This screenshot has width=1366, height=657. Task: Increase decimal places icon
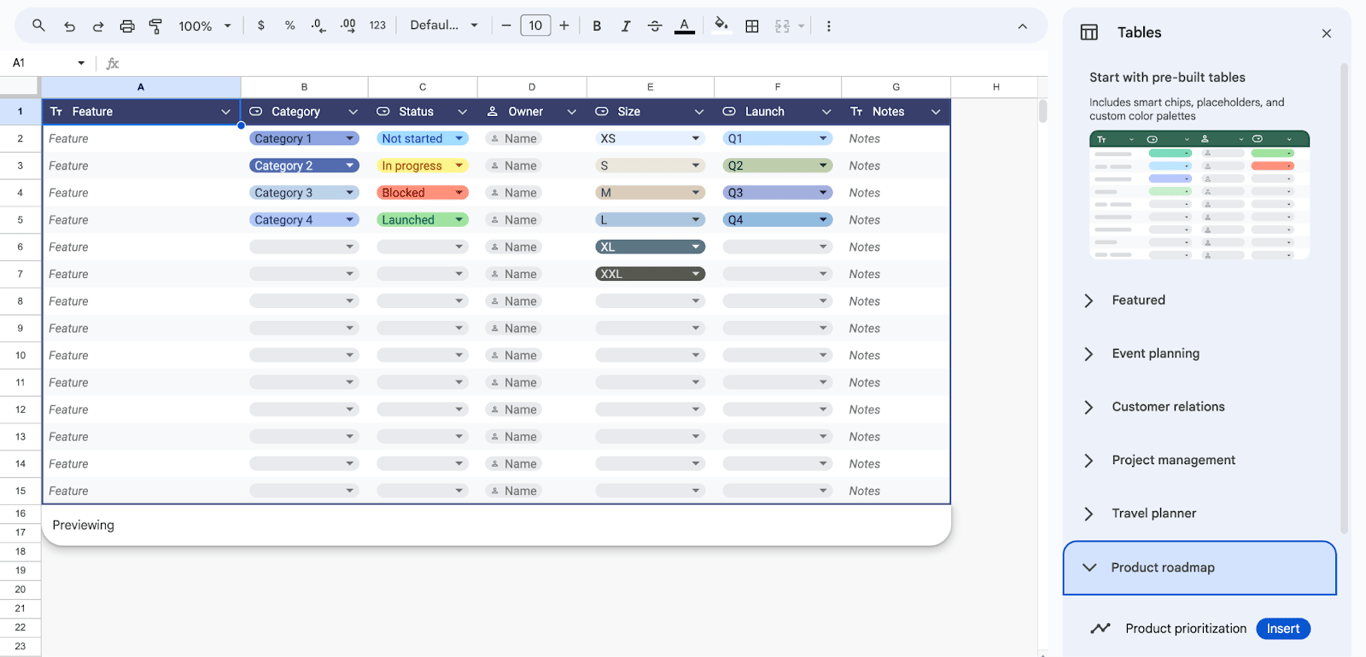(348, 26)
